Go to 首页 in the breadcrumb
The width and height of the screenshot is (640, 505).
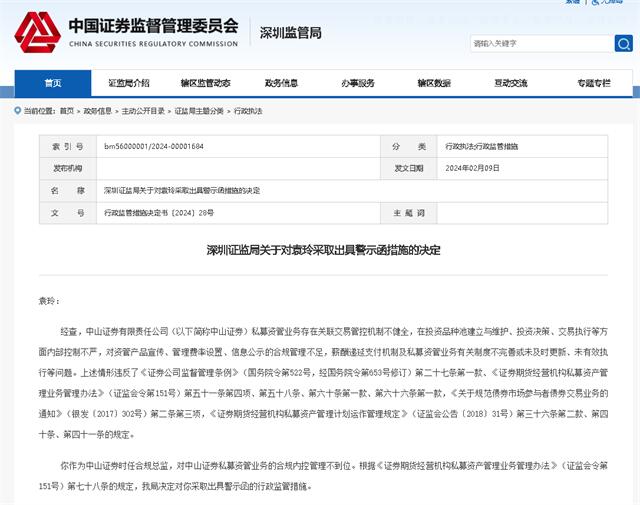(x=67, y=111)
